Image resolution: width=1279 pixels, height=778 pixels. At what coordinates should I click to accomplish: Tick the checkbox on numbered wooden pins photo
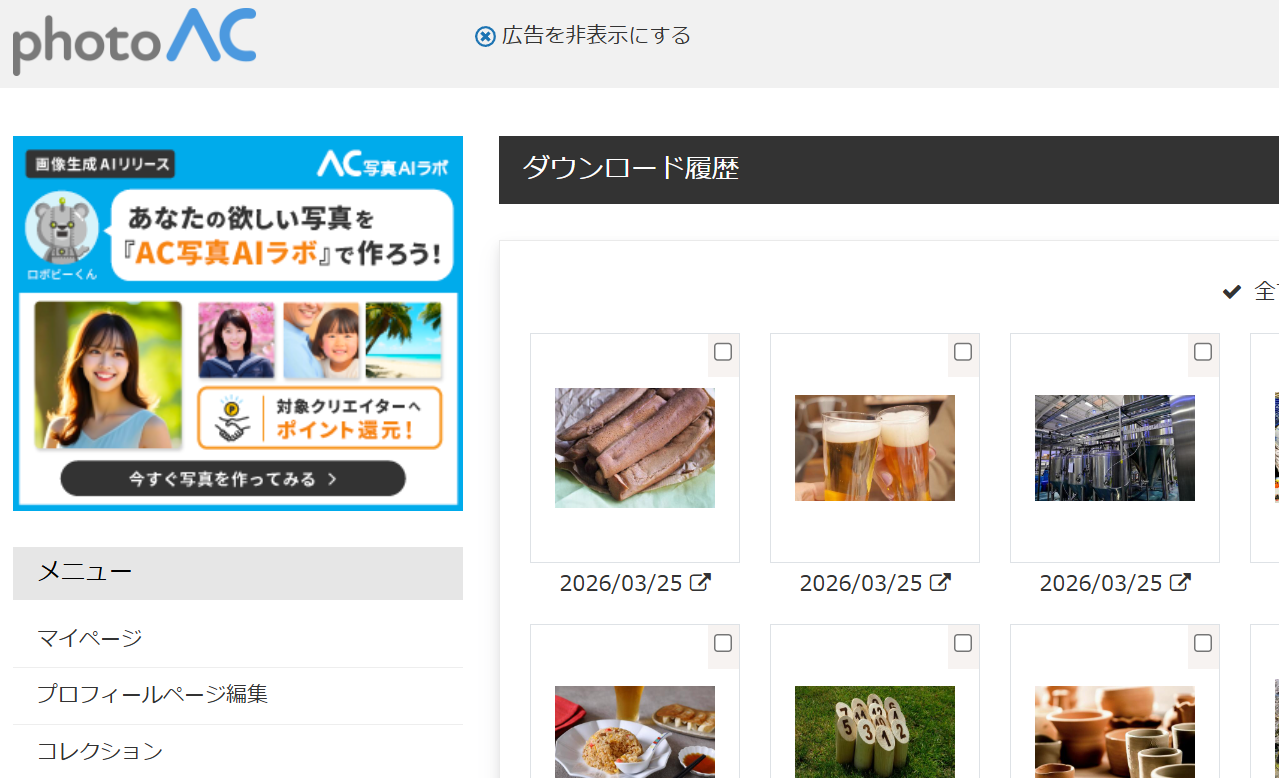(x=963, y=643)
